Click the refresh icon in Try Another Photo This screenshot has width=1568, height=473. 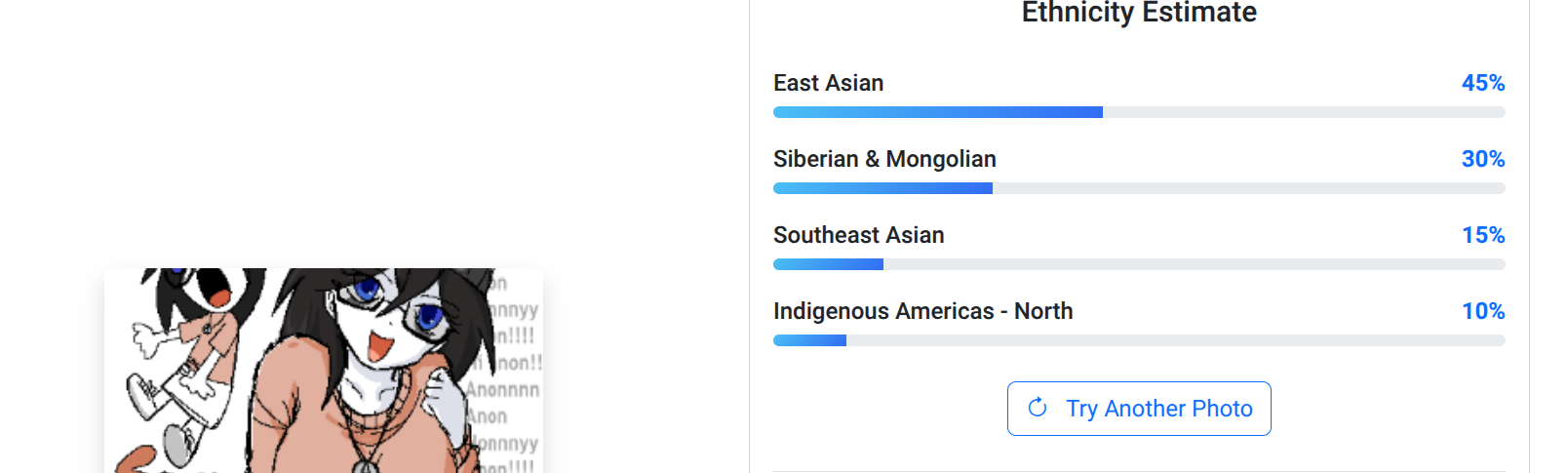pyautogui.click(x=1038, y=408)
